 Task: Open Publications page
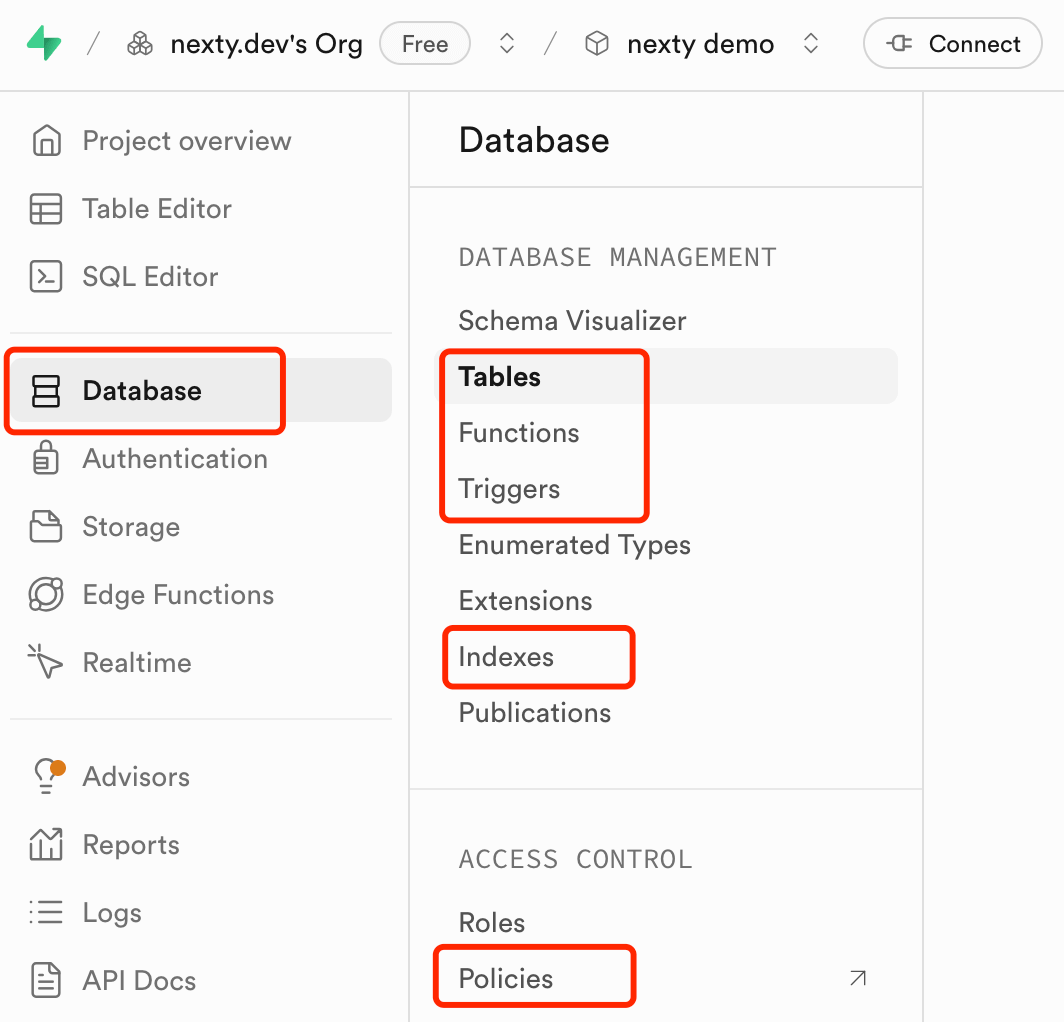point(535,713)
